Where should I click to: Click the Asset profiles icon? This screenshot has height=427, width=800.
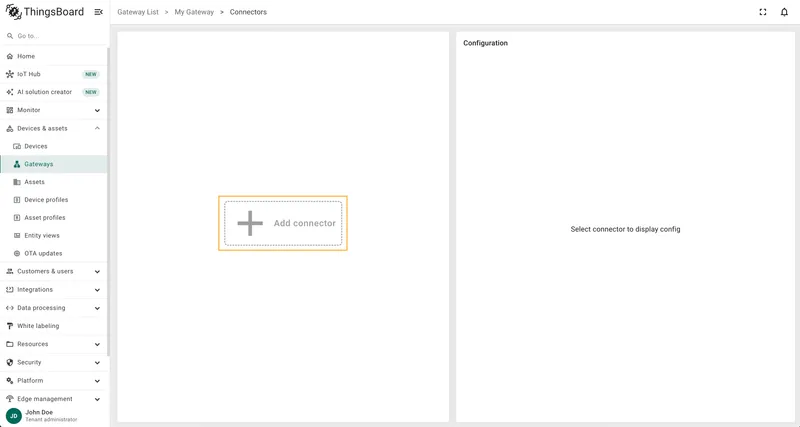17,217
